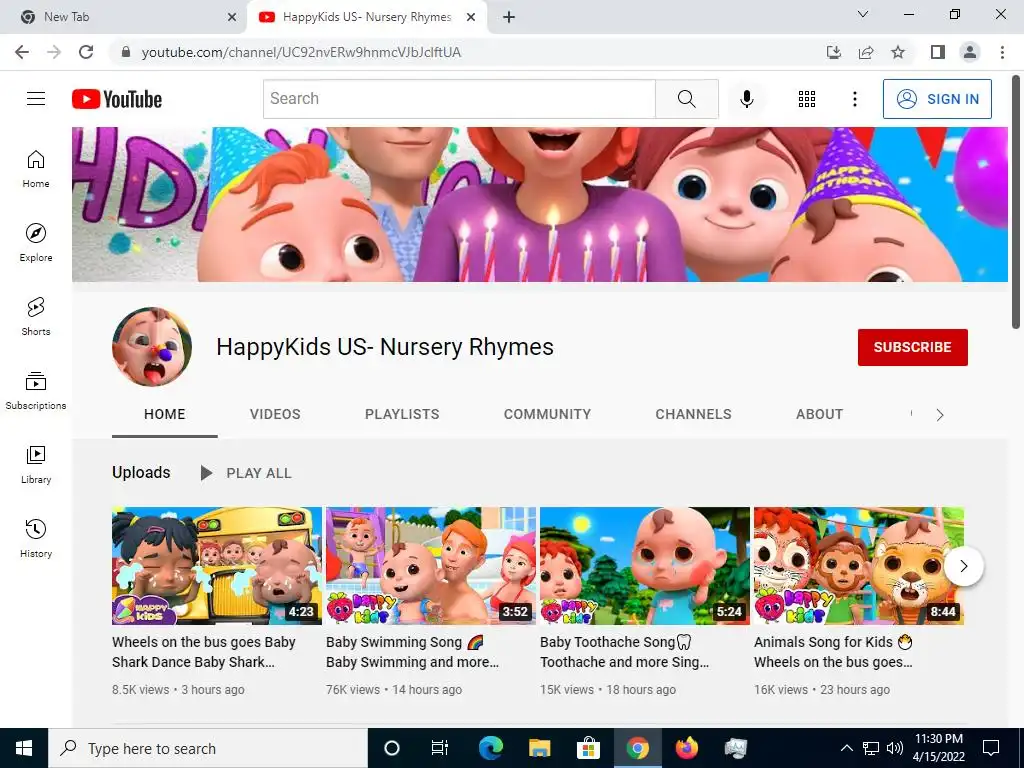Click the HappyKids channel avatar
The height and width of the screenshot is (768, 1024).
coord(152,347)
